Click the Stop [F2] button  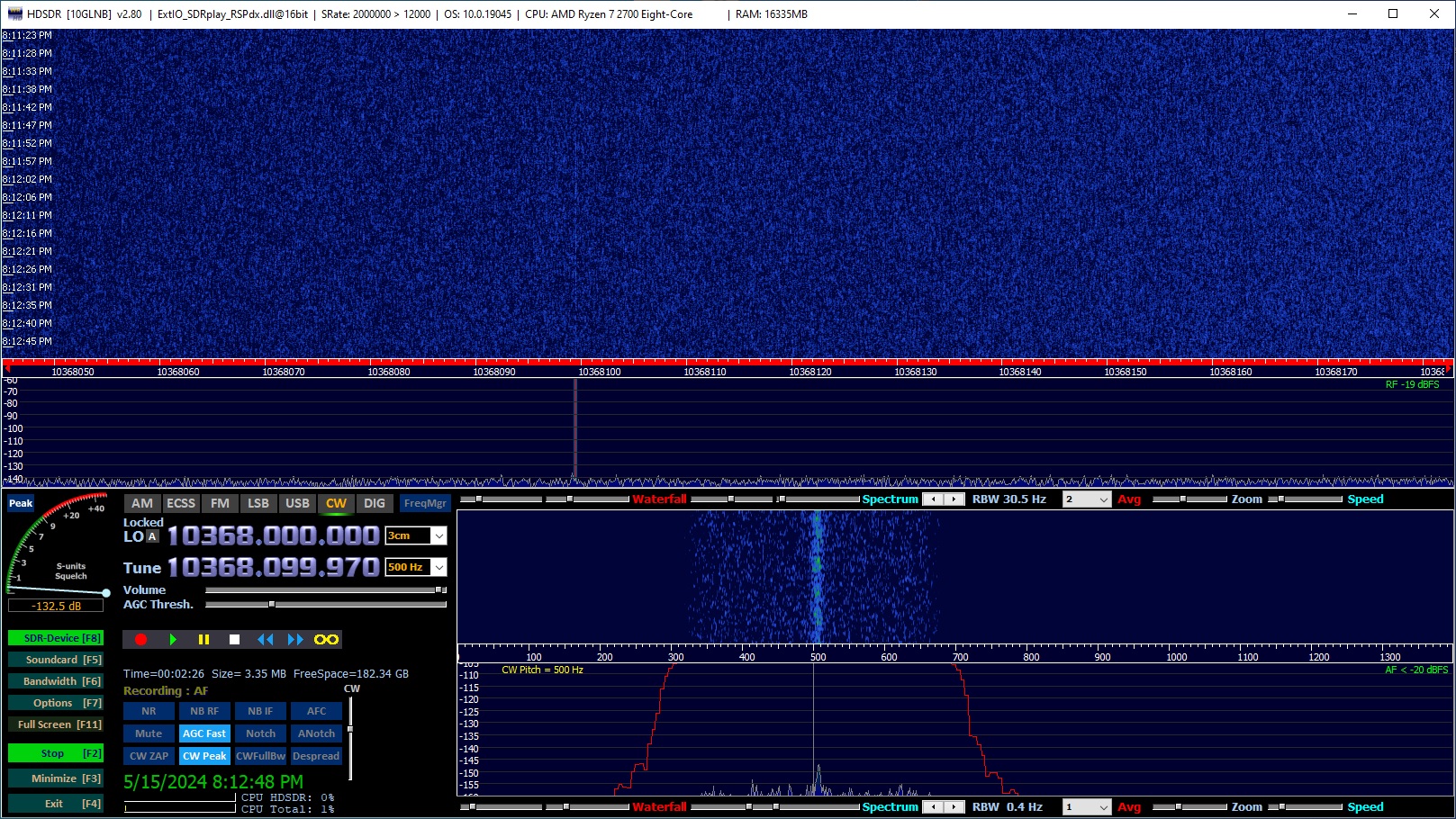(56, 753)
